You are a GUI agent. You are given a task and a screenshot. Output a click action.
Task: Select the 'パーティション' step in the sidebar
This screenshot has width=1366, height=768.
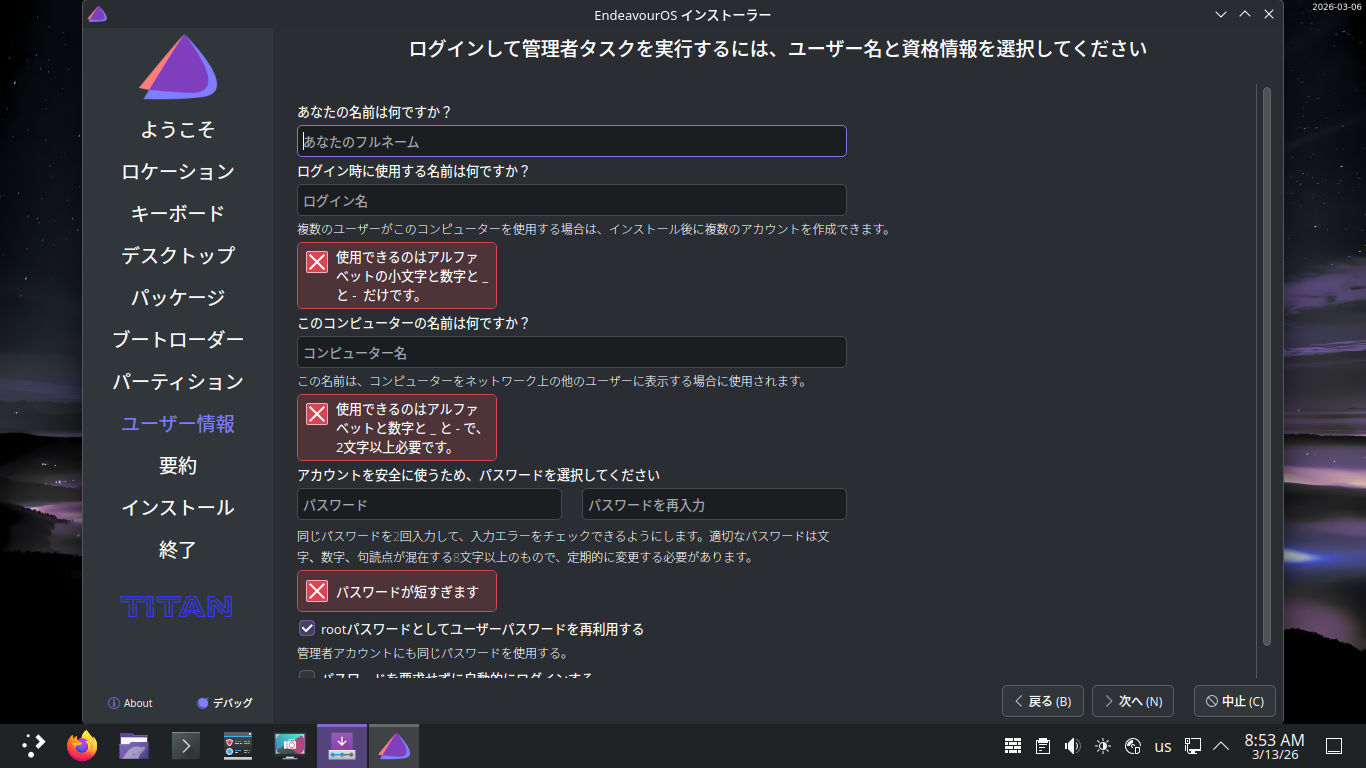coord(178,382)
